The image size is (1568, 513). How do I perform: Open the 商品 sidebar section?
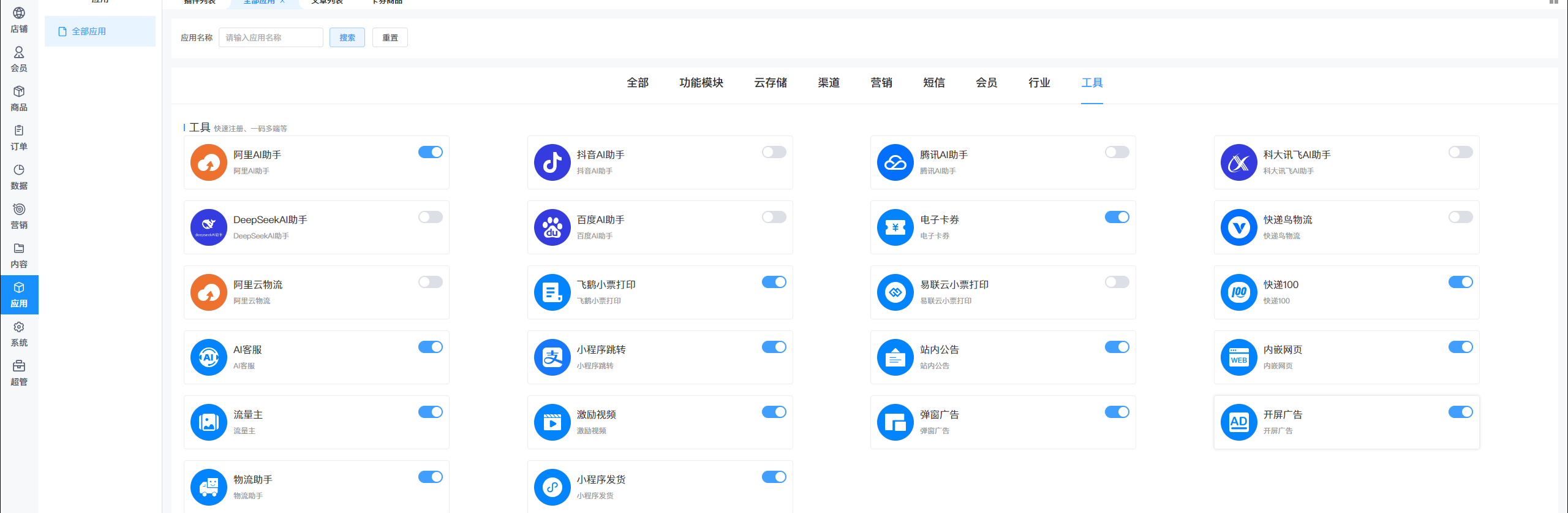pos(19,99)
